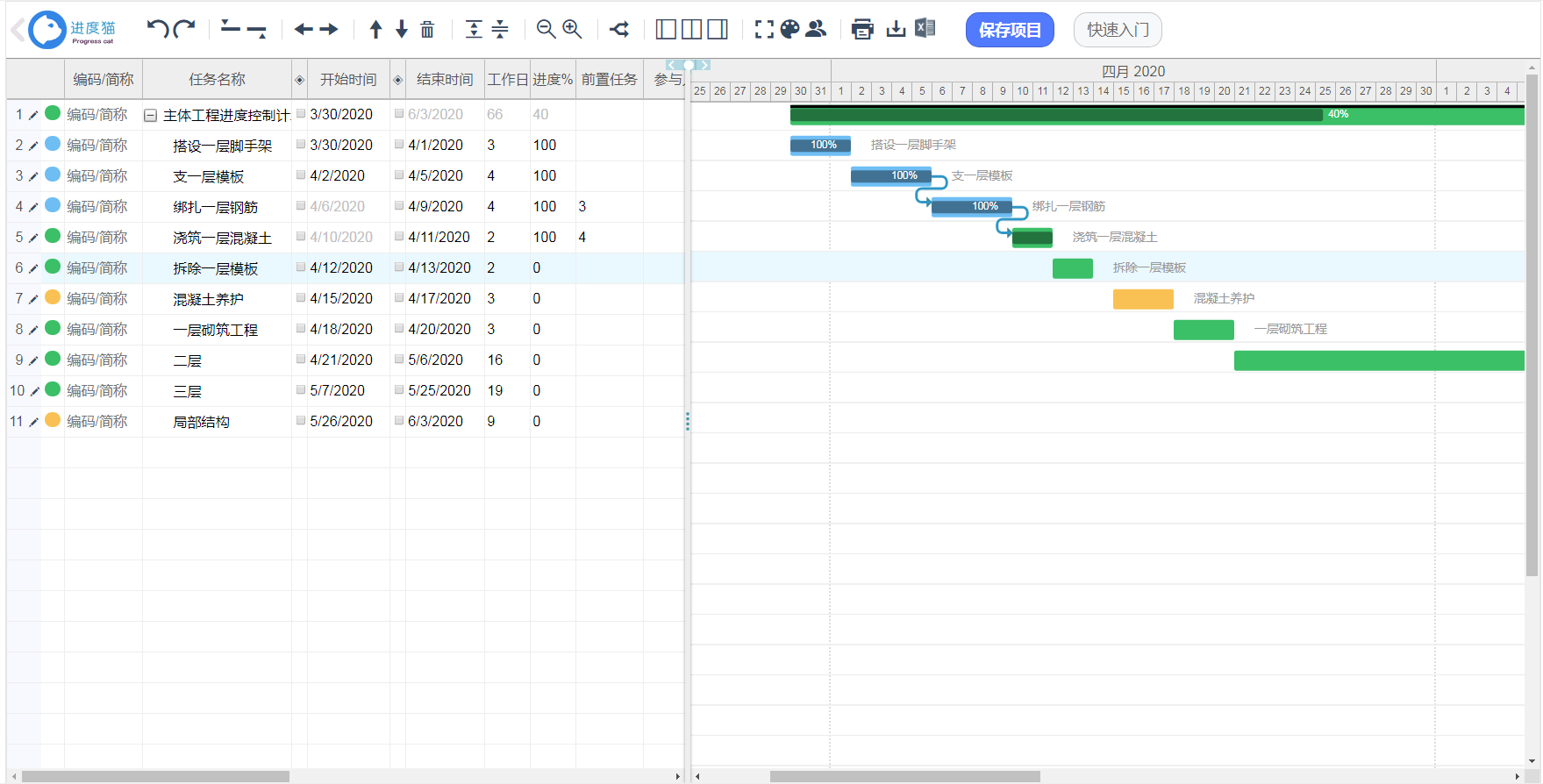Export the project to Excel
Viewport: 1543px width, 784px height.
coord(925,28)
